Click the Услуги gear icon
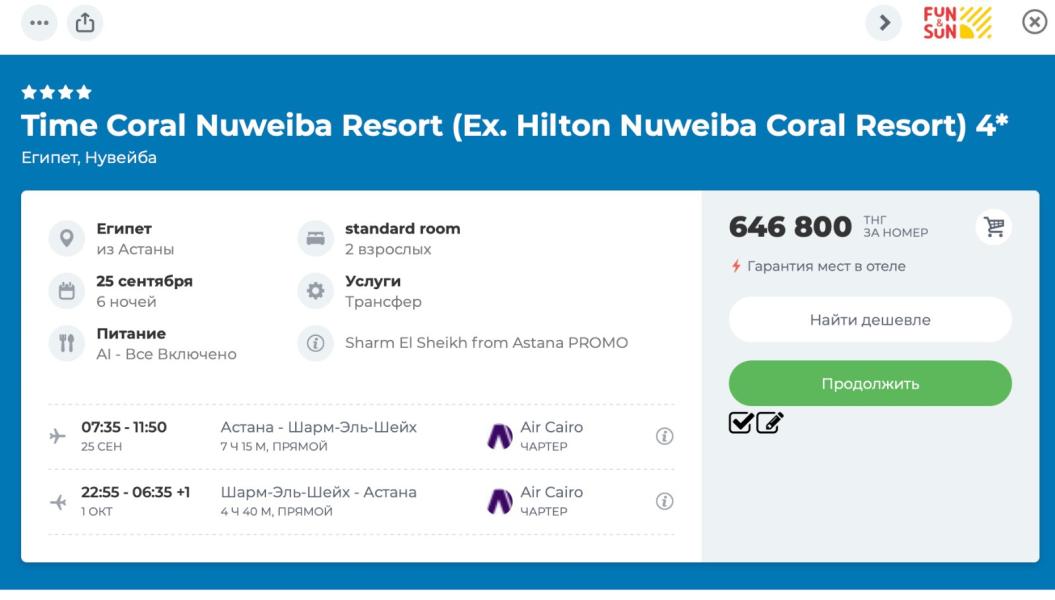Image resolution: width=1055 pixels, height=600 pixels. (315, 291)
